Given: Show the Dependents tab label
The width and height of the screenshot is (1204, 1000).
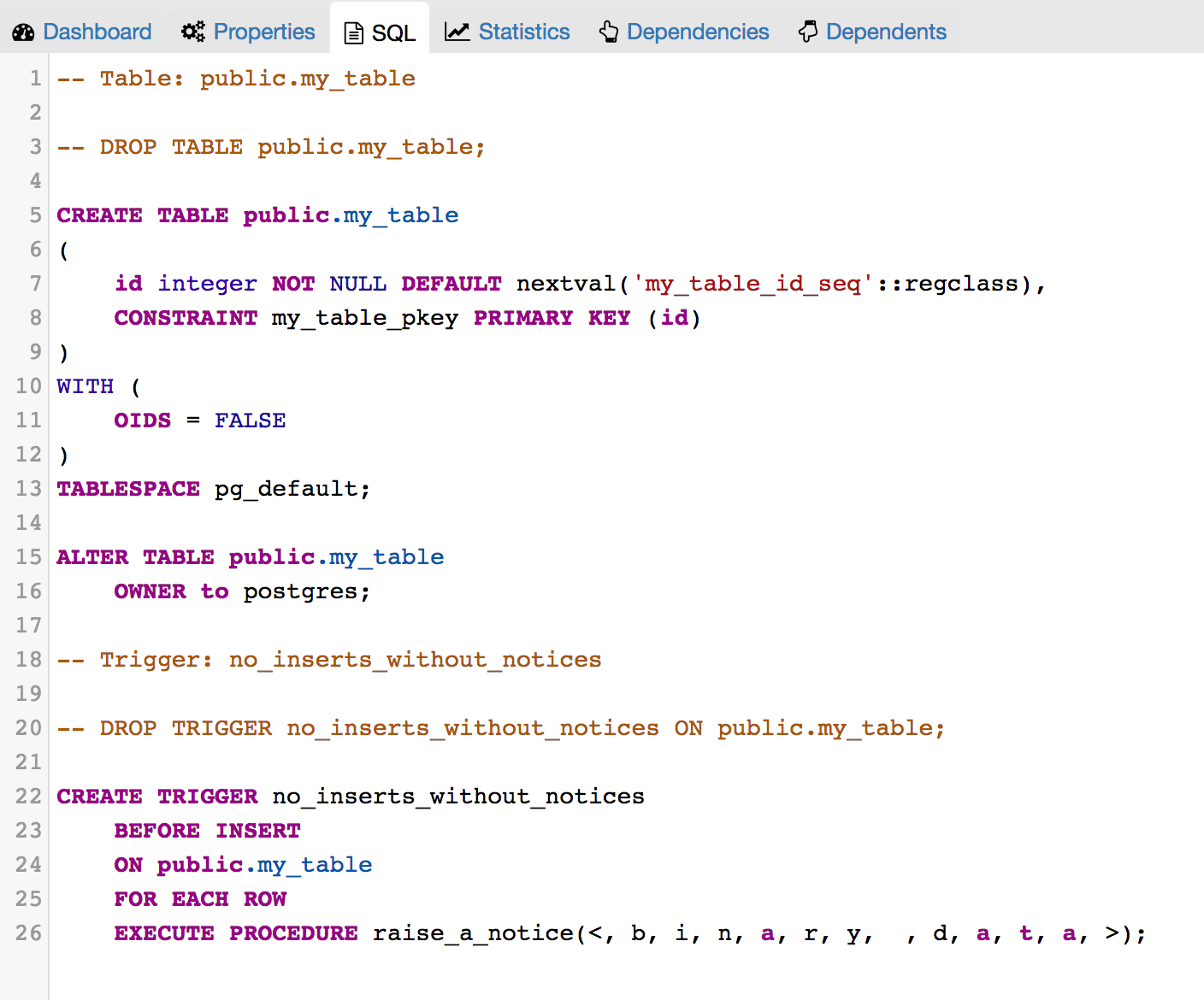Looking at the screenshot, I should (886, 32).
